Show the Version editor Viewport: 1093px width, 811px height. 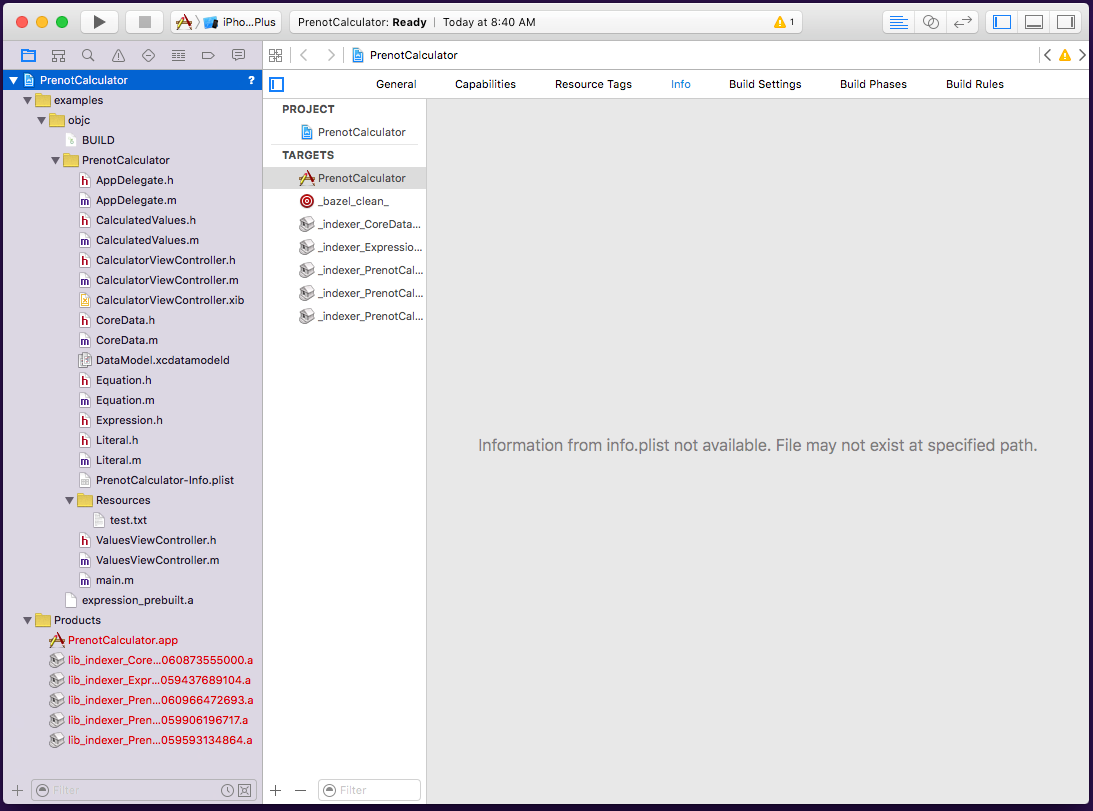click(x=963, y=22)
